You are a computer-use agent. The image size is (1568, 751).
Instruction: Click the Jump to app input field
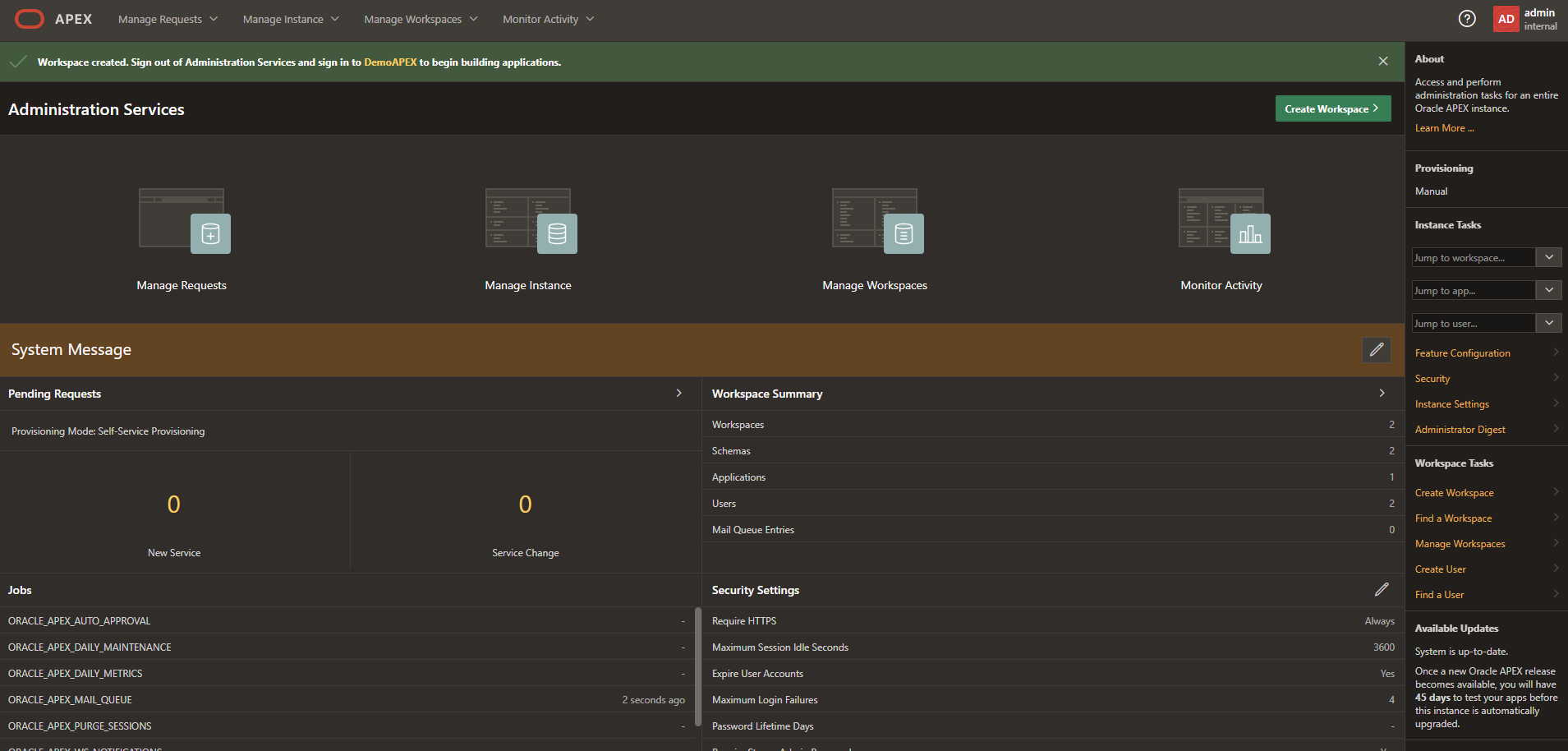click(x=1474, y=290)
